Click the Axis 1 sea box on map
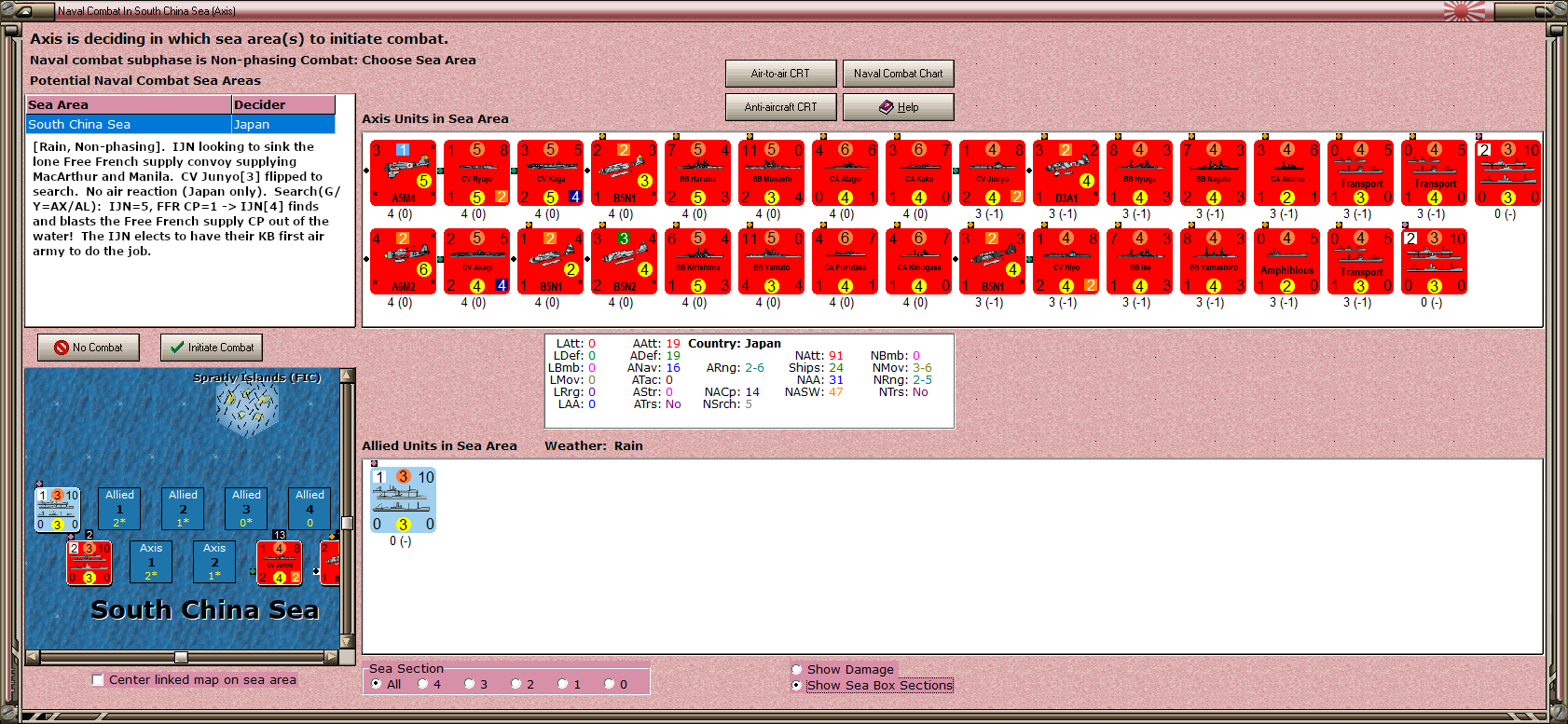This screenshot has height=724, width=1568. pyautogui.click(x=151, y=562)
